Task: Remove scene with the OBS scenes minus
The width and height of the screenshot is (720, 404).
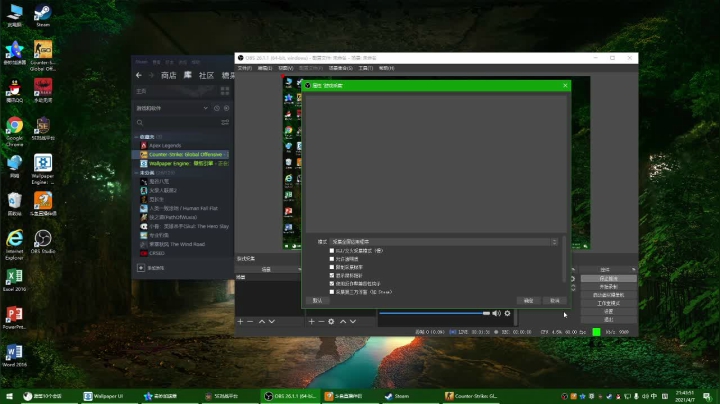Action: click(250, 321)
